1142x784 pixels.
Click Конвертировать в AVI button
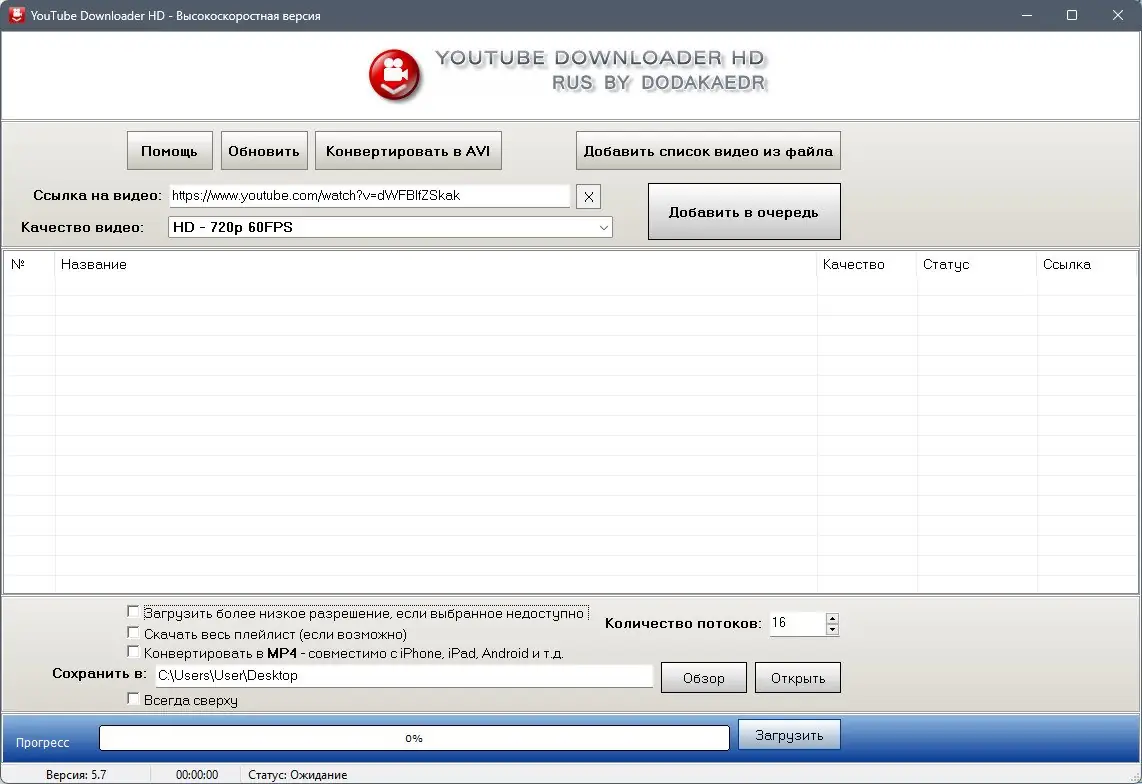(409, 151)
